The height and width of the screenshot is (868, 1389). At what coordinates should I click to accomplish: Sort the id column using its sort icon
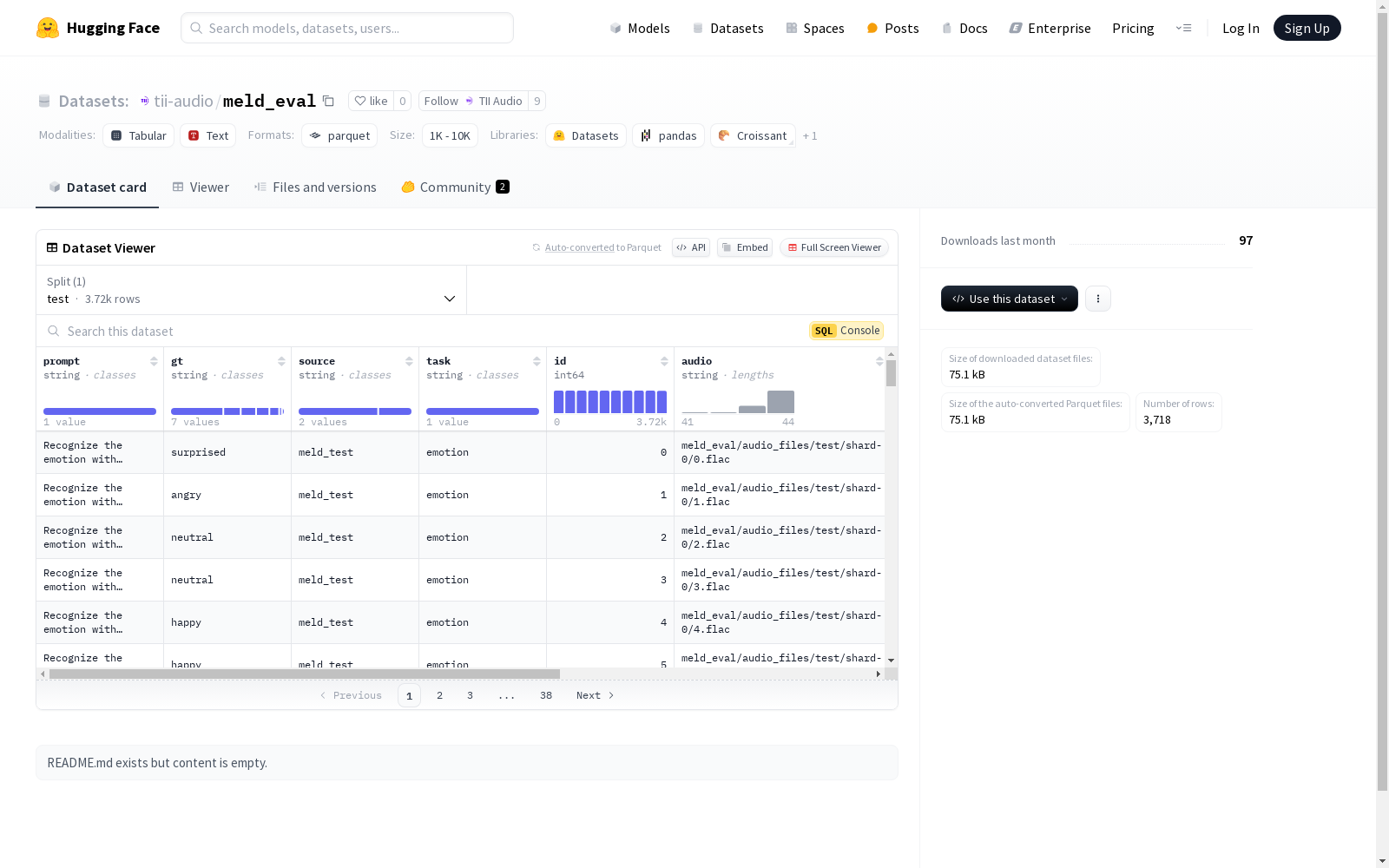click(664, 361)
